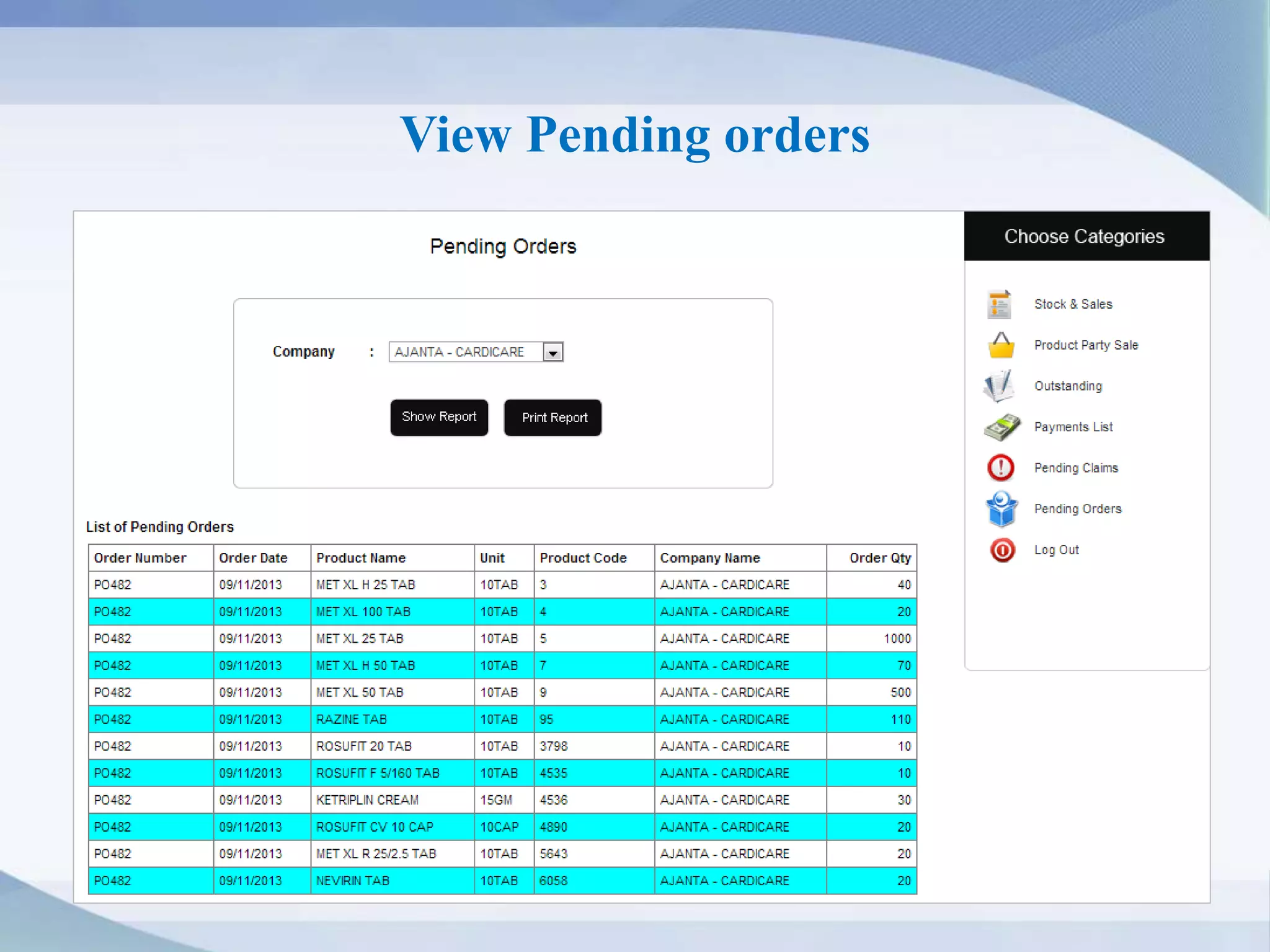The width and height of the screenshot is (1270, 952).
Task: Select the KETRIPLIN CREAM product cell
Action: tap(393, 800)
